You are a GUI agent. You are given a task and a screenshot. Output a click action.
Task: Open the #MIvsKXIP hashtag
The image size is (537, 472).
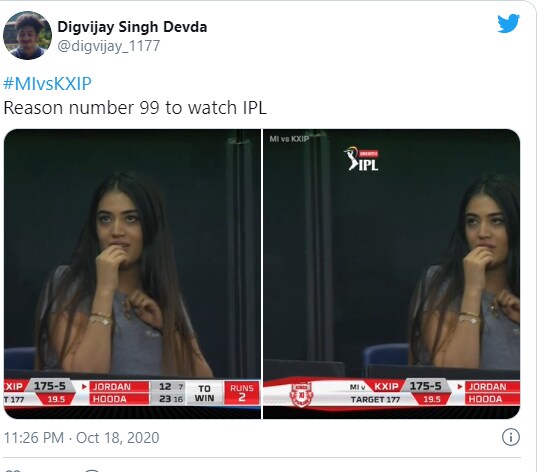click(48, 84)
